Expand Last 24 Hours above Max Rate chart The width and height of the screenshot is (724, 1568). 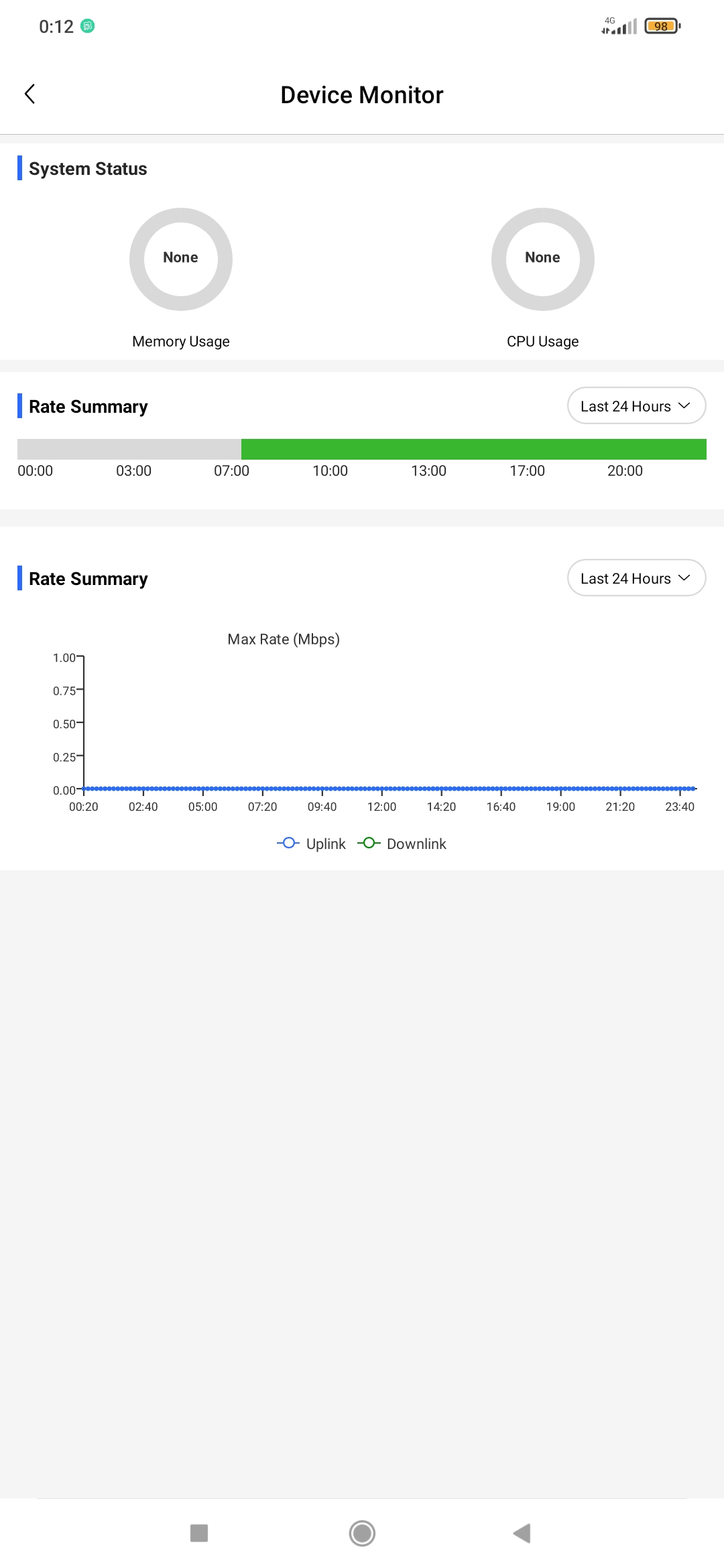tap(636, 578)
